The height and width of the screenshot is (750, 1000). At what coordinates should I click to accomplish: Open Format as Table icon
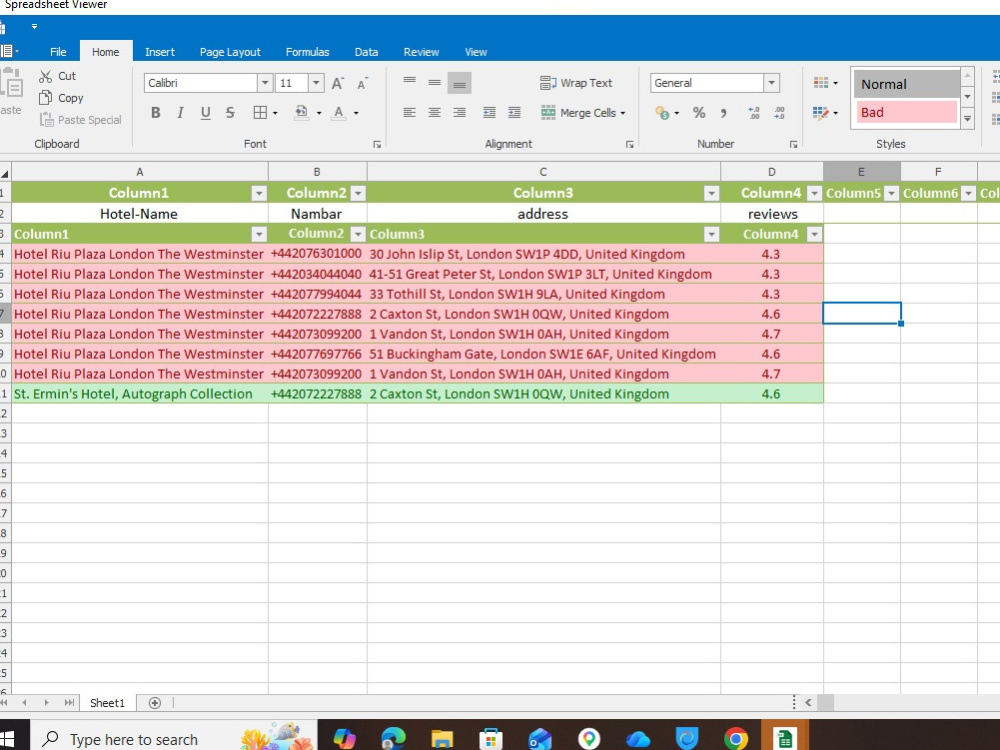[x=821, y=113]
